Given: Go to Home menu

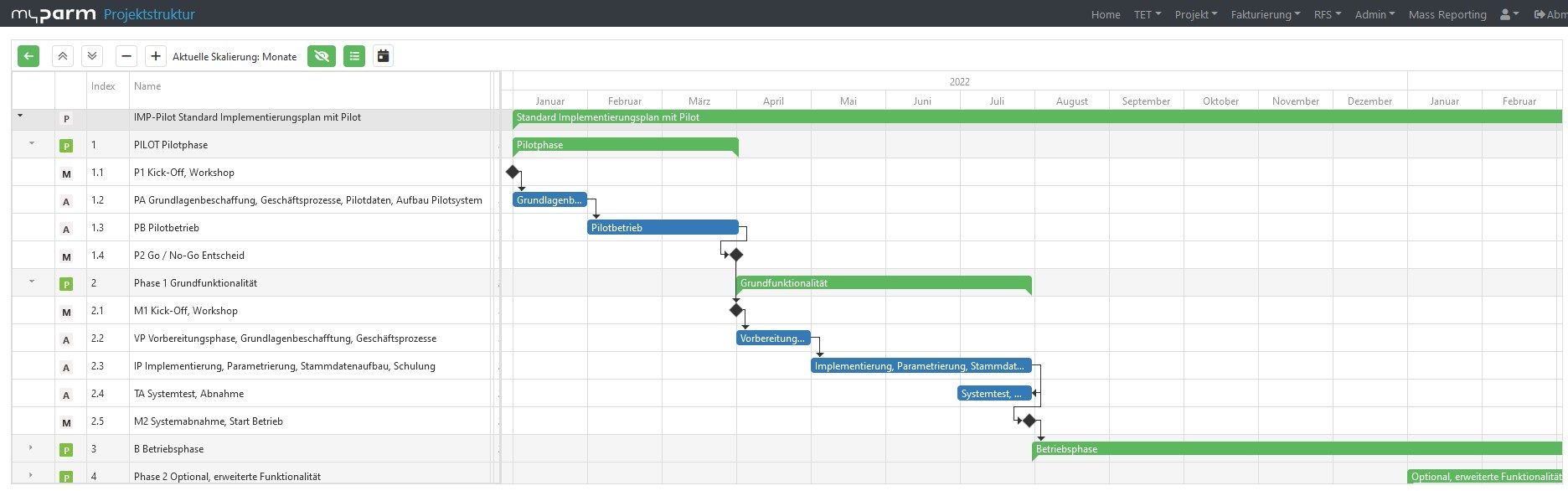Looking at the screenshot, I should [1106, 14].
